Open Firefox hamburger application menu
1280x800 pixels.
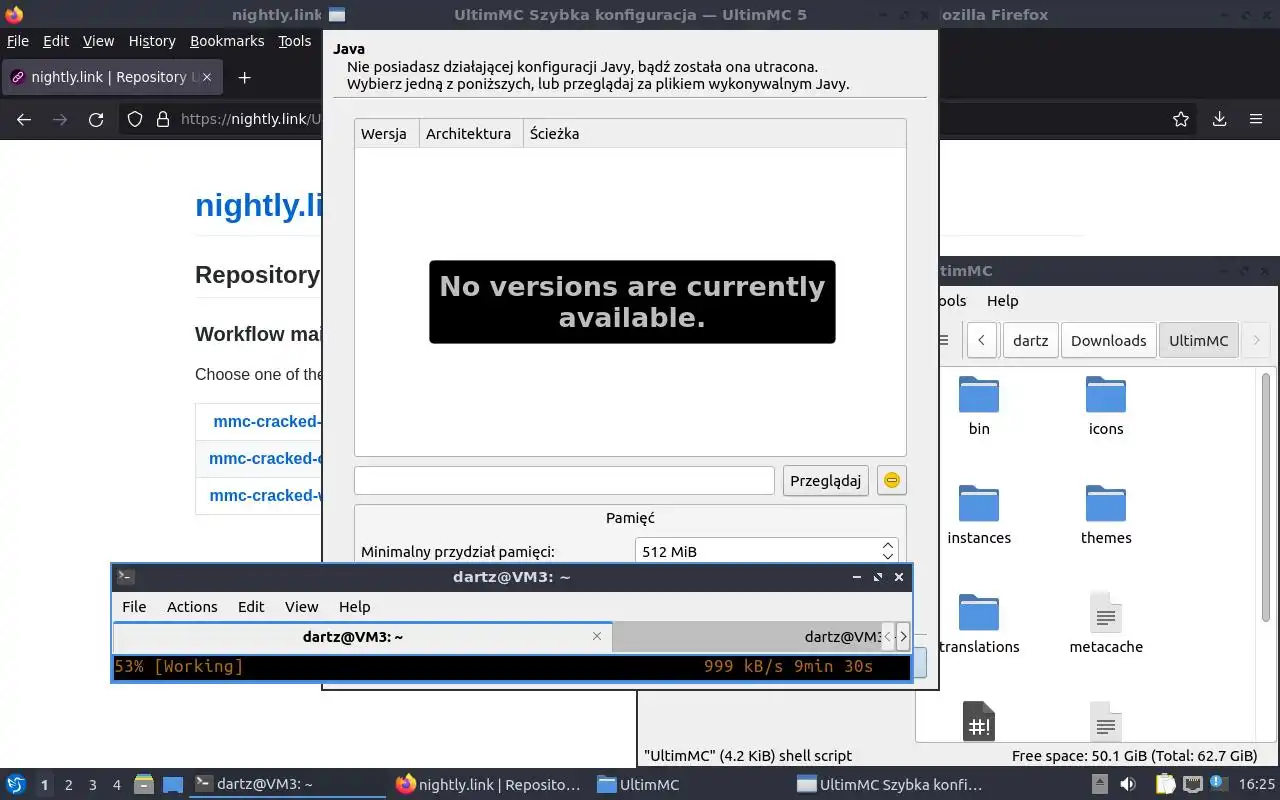(x=1256, y=119)
